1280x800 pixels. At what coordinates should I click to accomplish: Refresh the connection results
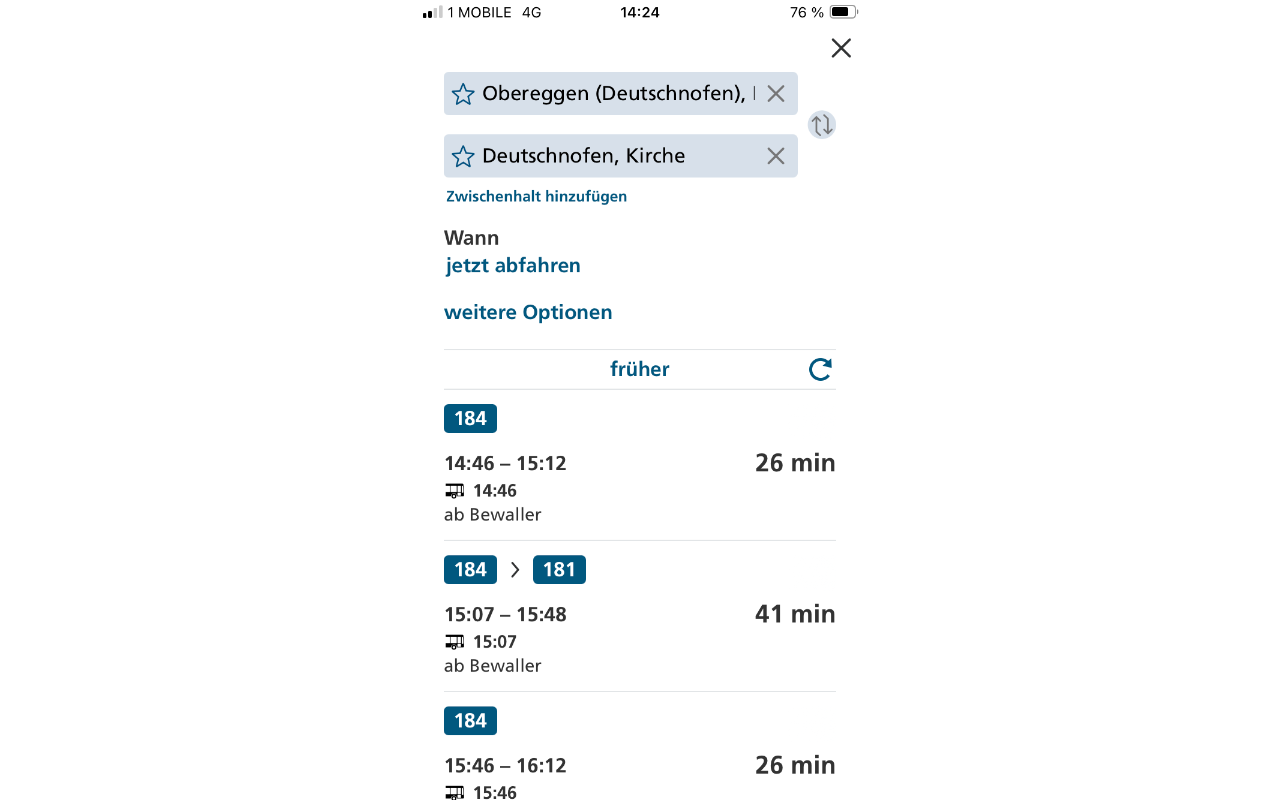(x=820, y=369)
